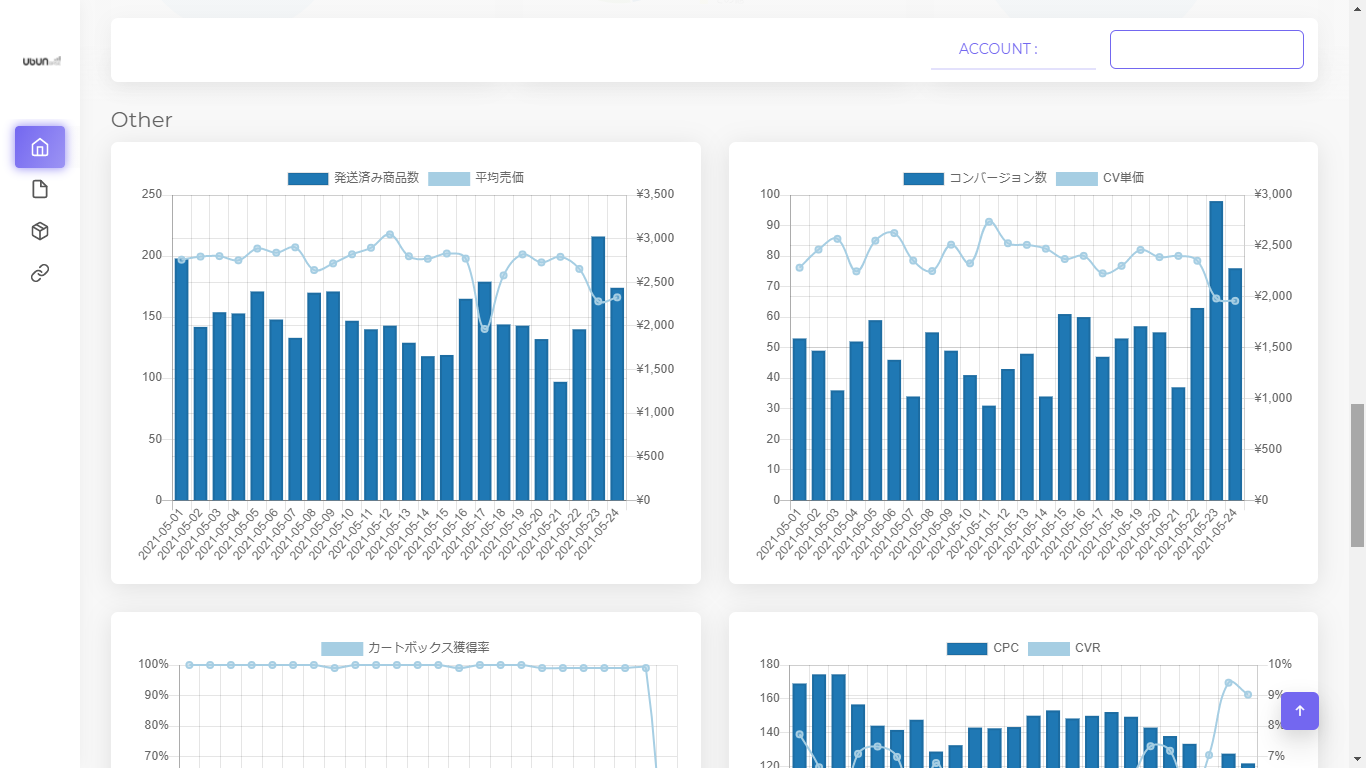Click the CVR legend label
The width and height of the screenshot is (1366, 768).
click(1088, 648)
